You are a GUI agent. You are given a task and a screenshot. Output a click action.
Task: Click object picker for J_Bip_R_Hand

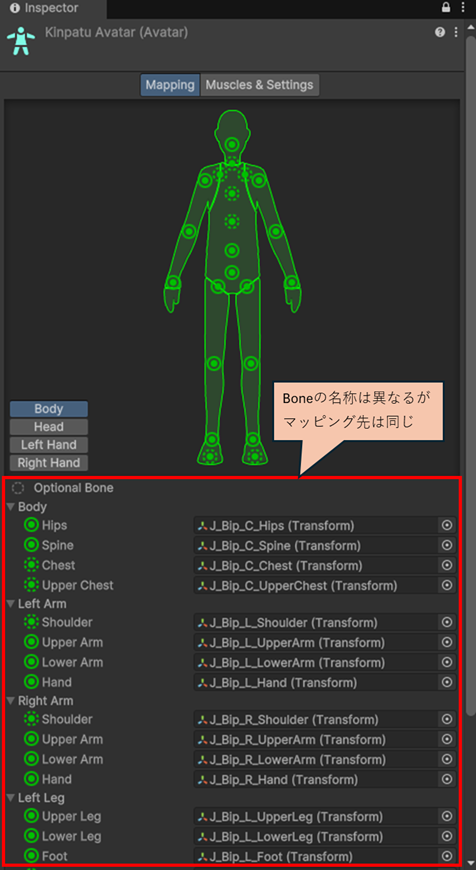coord(447,779)
